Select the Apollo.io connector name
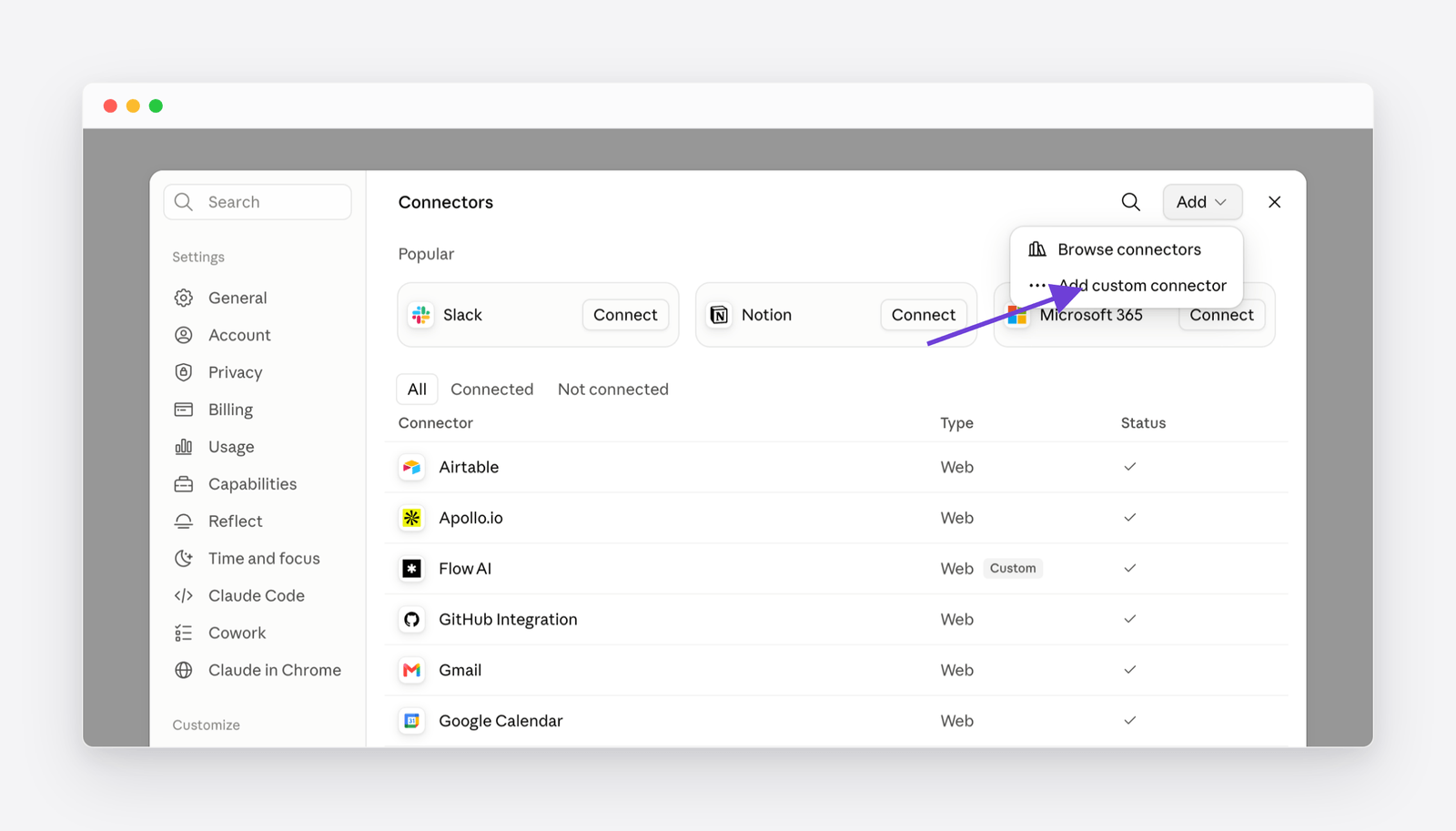The width and height of the screenshot is (1456, 831). pyautogui.click(x=470, y=518)
